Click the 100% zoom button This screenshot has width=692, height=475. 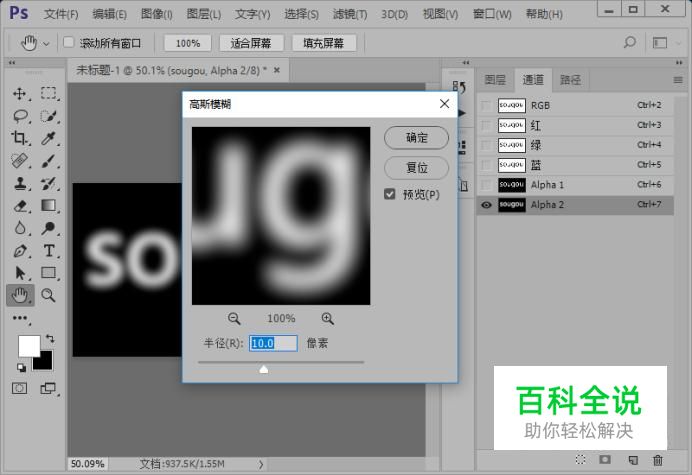[x=188, y=43]
